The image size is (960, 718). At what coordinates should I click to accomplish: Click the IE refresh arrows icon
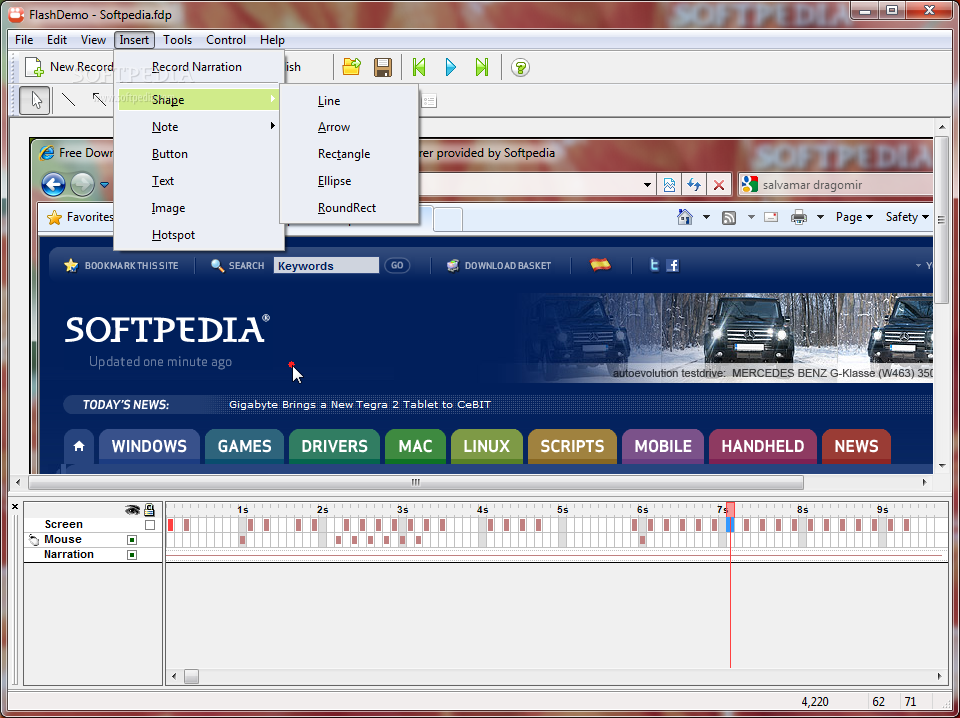pos(694,185)
